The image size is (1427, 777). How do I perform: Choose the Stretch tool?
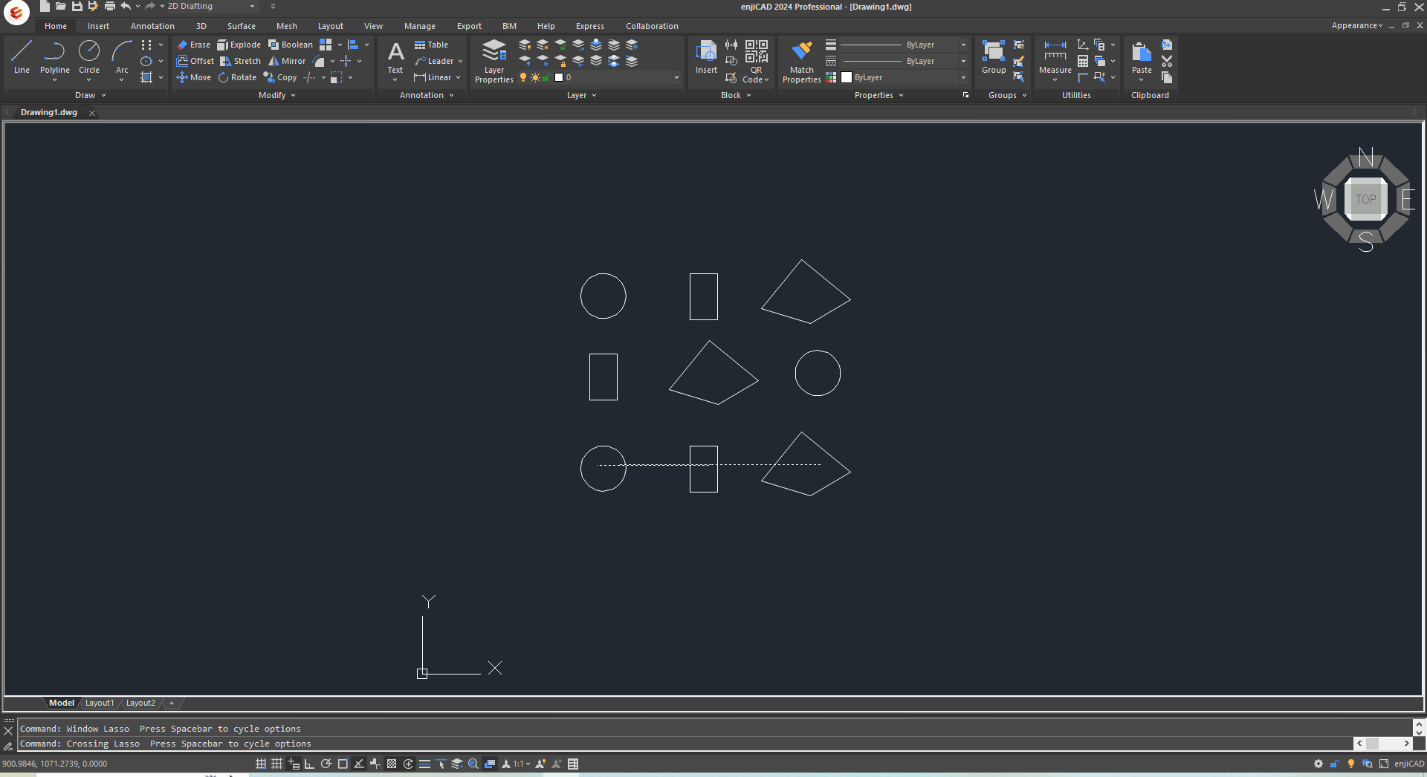tap(240, 61)
